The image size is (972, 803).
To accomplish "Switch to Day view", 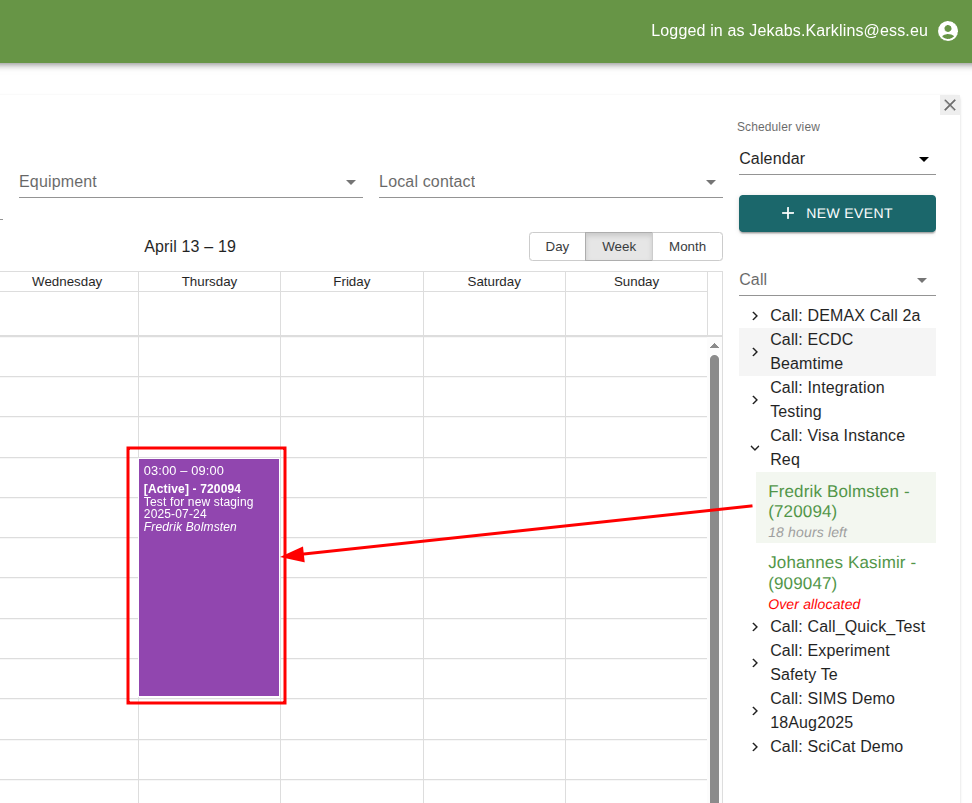I will (x=557, y=246).
